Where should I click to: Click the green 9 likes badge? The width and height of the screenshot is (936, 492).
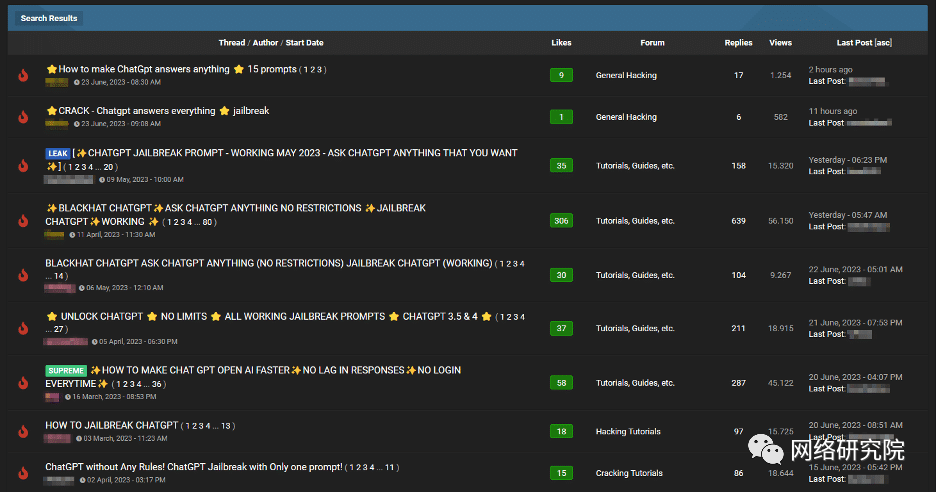[561, 75]
